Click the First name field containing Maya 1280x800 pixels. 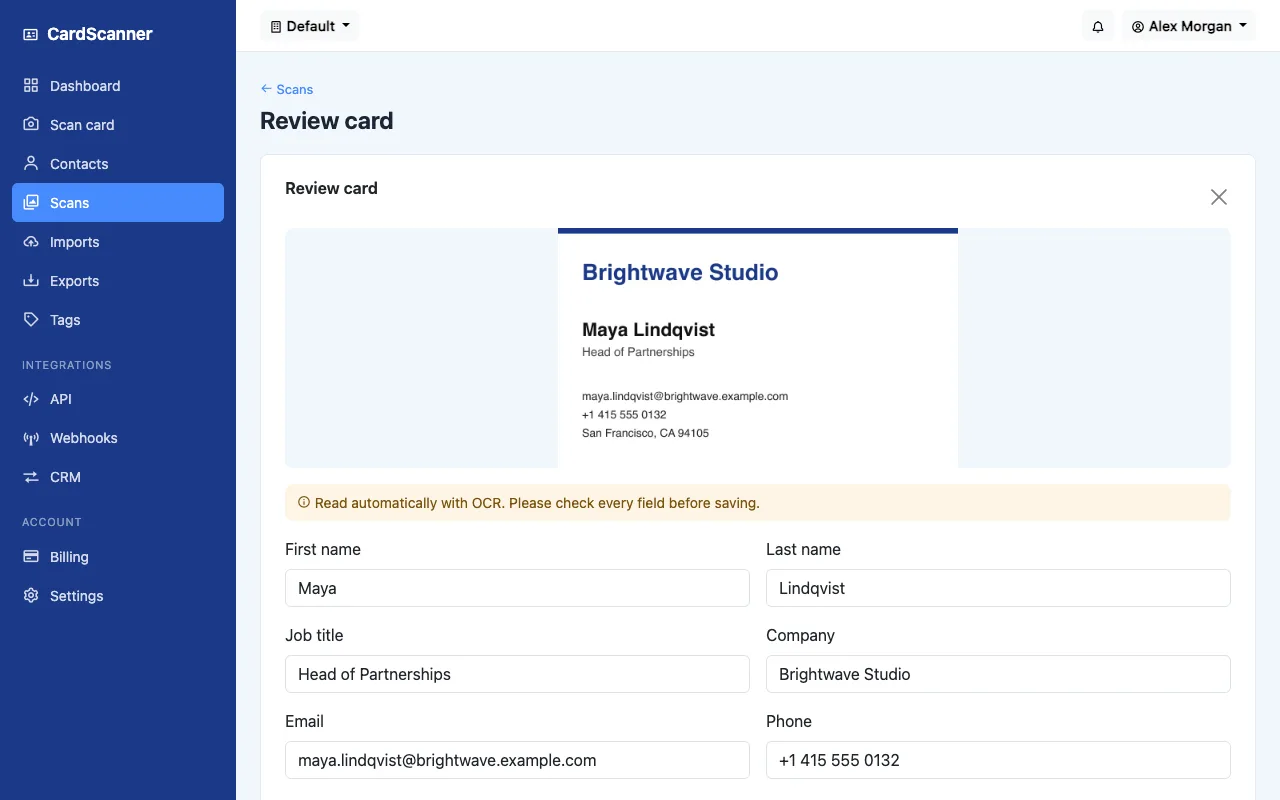point(517,588)
